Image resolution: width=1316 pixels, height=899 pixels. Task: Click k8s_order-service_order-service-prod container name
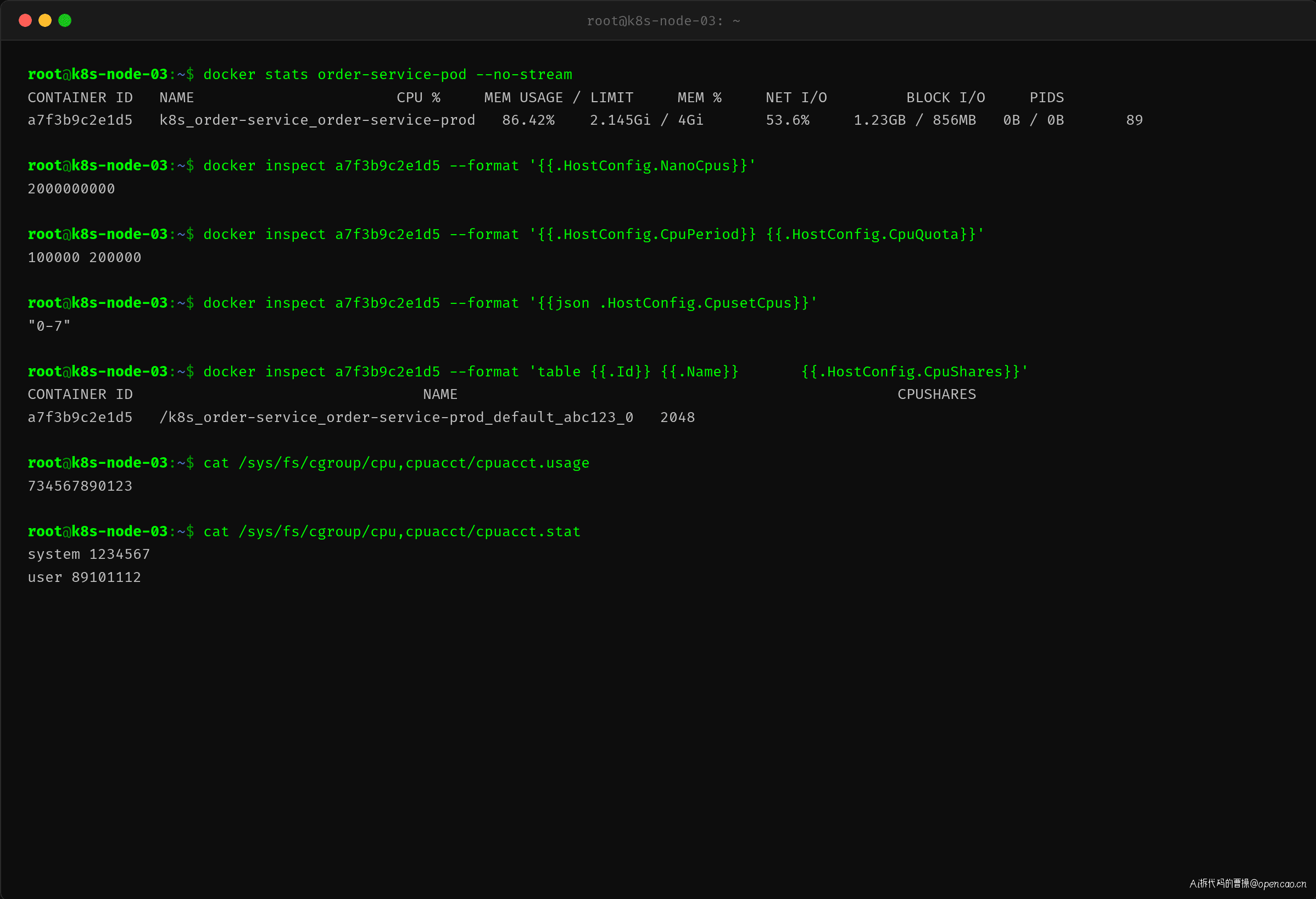317,120
